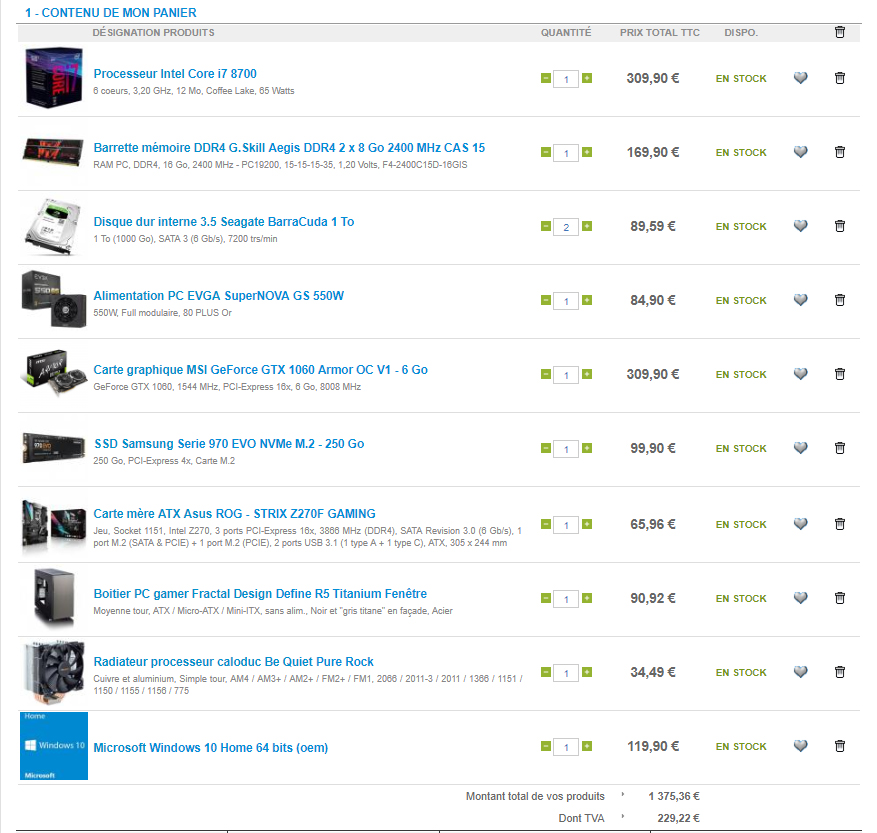Remove Seagate BarraCuda hard drive from cart
Viewport: 877px width, 833px height.
839,226
